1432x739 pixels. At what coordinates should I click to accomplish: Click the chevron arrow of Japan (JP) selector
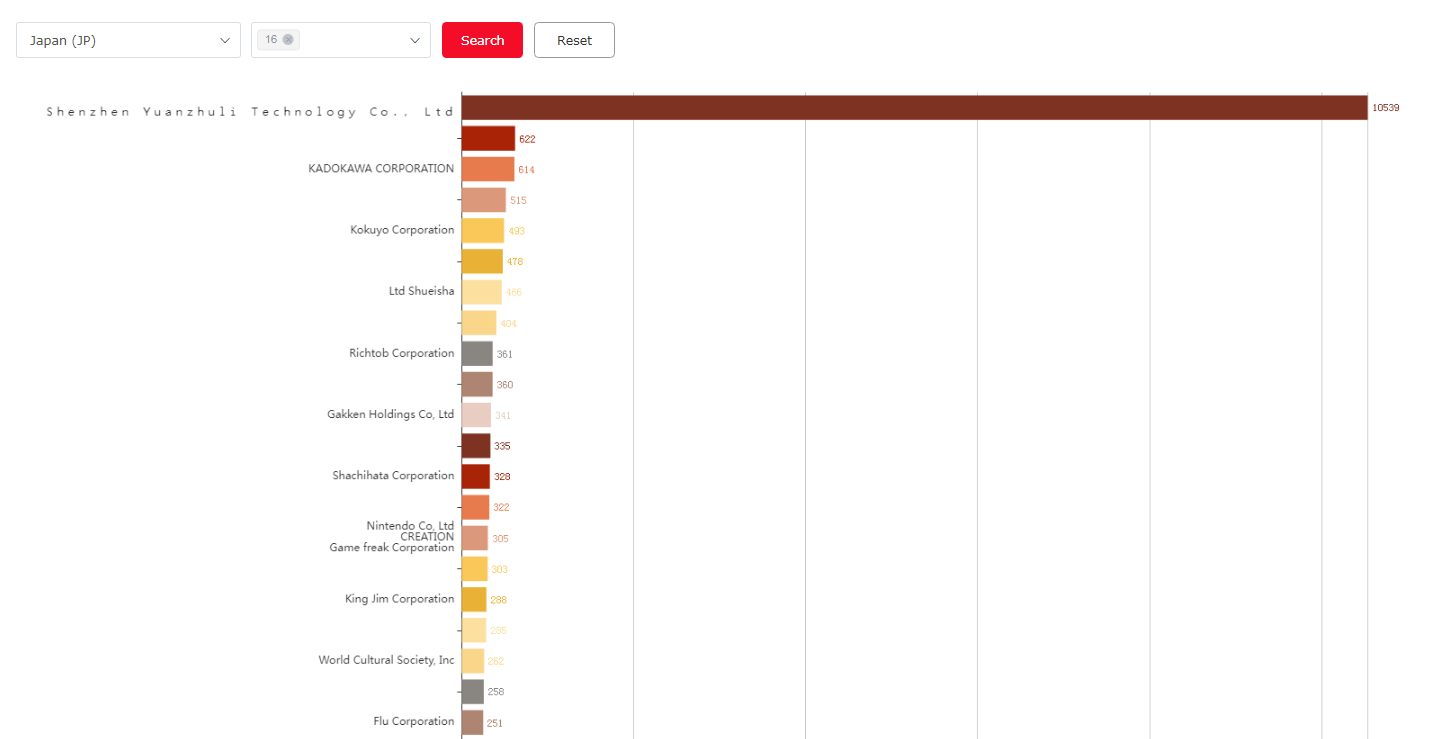point(224,40)
